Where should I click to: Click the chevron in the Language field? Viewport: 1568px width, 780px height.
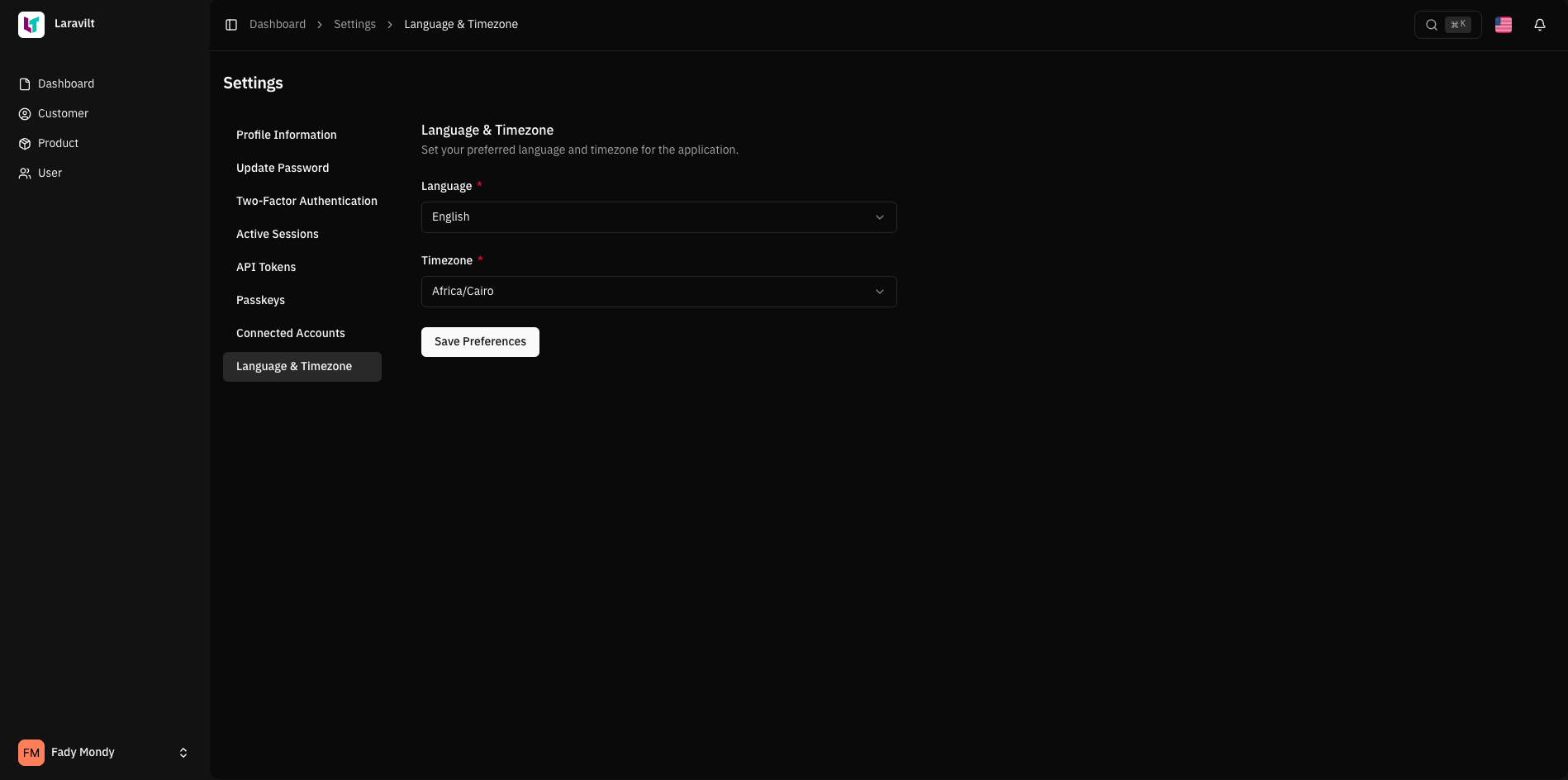[x=880, y=217]
